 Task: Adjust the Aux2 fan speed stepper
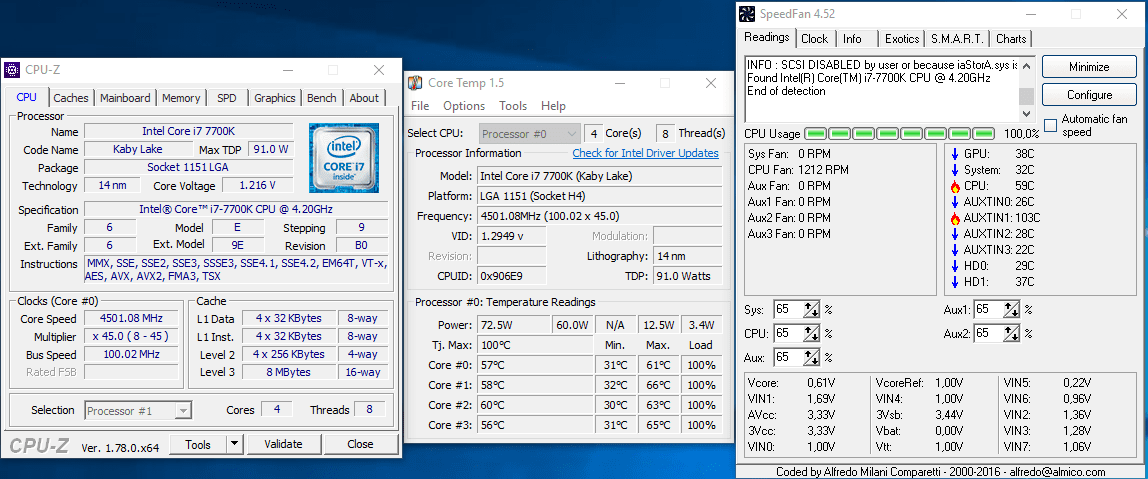pyautogui.click(x=1011, y=333)
